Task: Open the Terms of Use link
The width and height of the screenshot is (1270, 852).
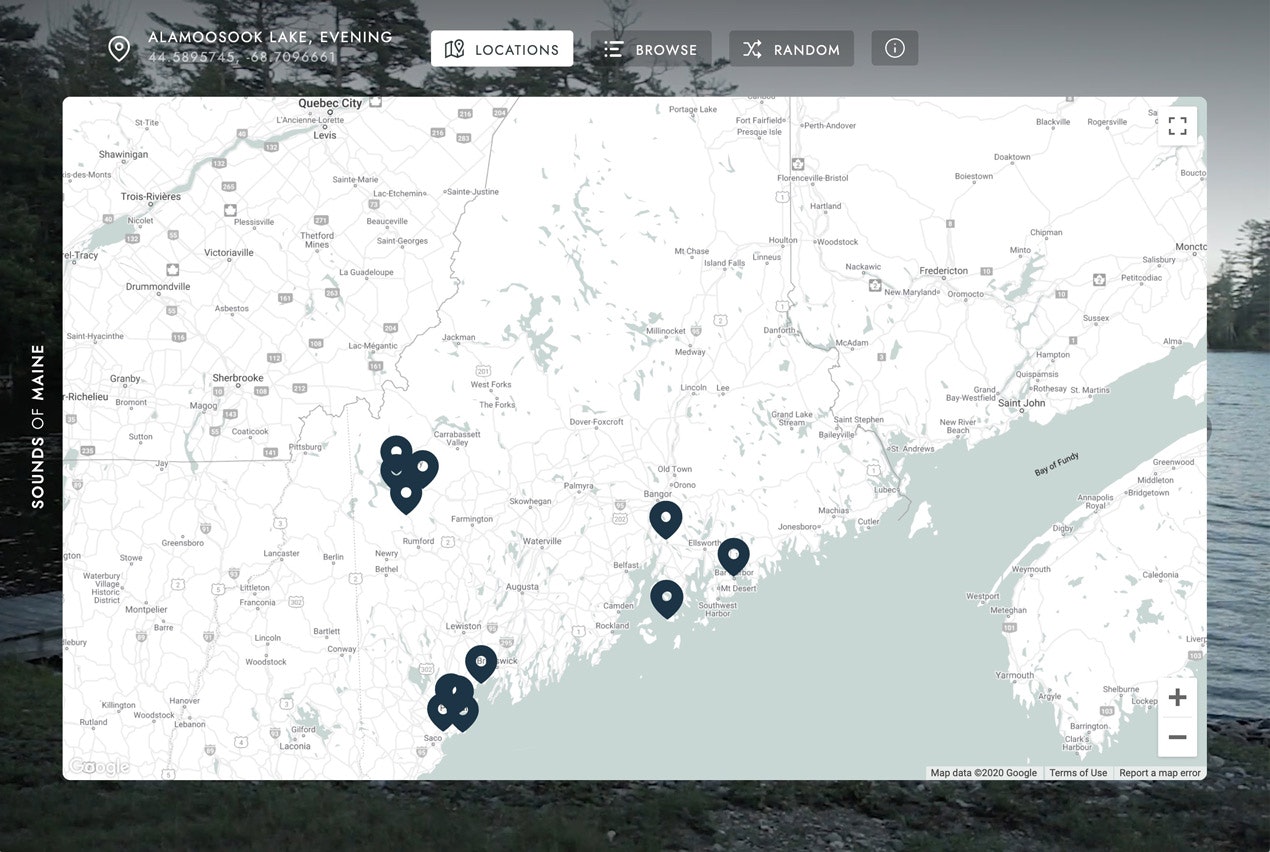Action: coord(1078,773)
